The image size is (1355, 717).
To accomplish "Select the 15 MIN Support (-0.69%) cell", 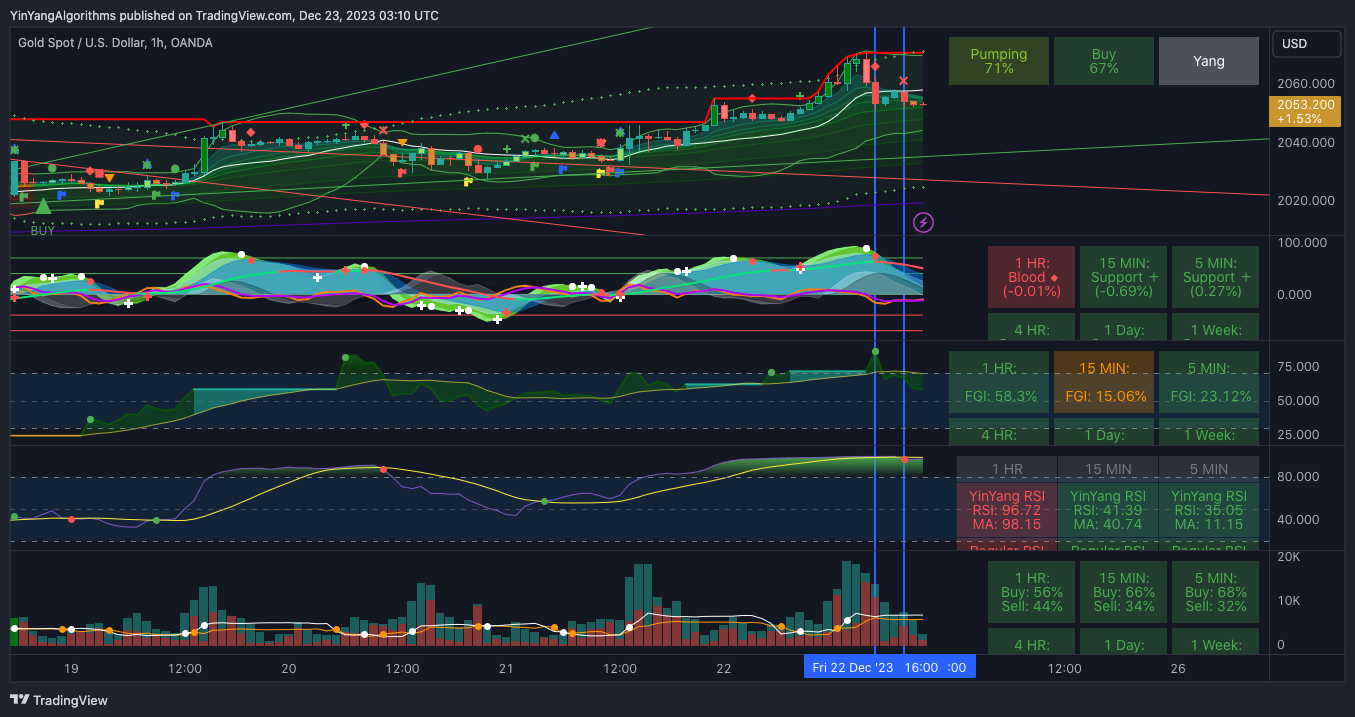I will pos(1123,277).
